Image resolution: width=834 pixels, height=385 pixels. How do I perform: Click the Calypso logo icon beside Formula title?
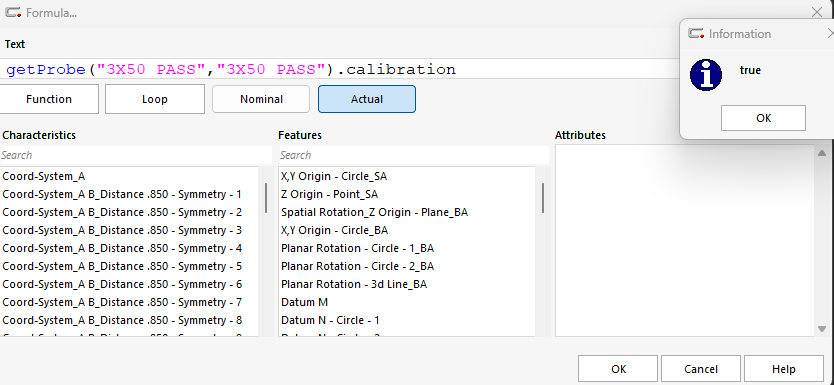(x=13, y=13)
